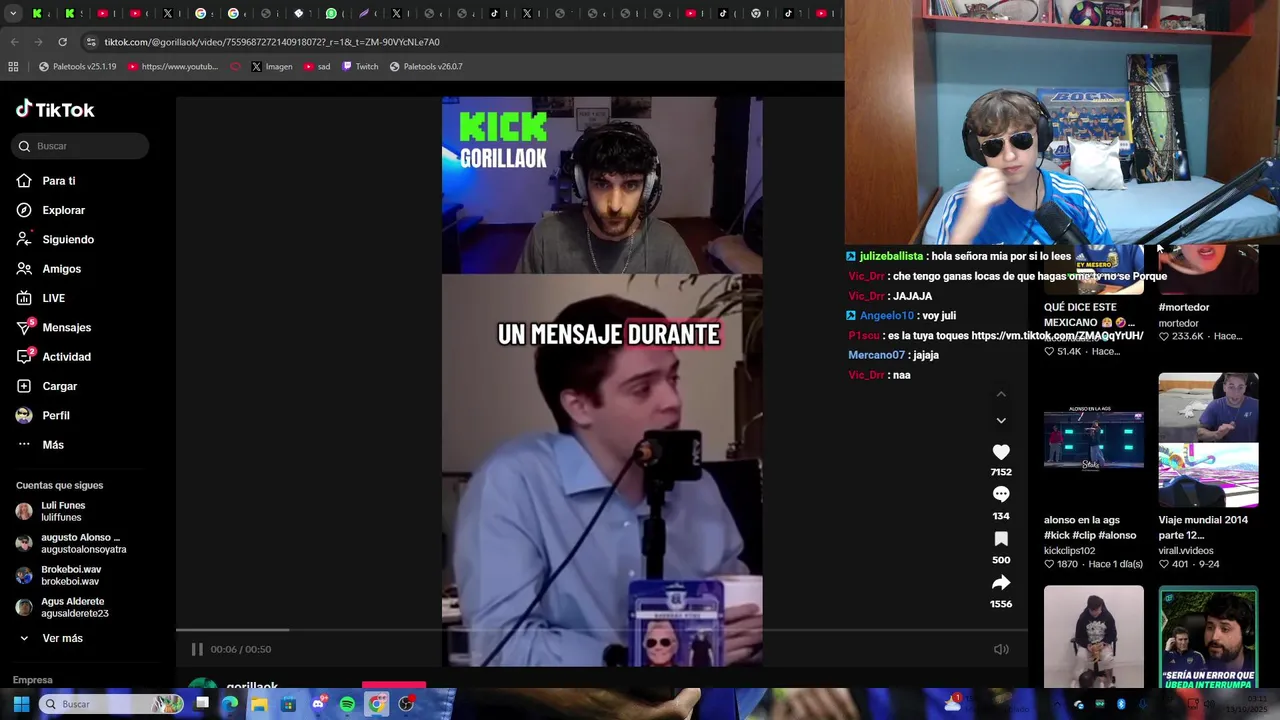Seek along the video progress bar

[602, 630]
